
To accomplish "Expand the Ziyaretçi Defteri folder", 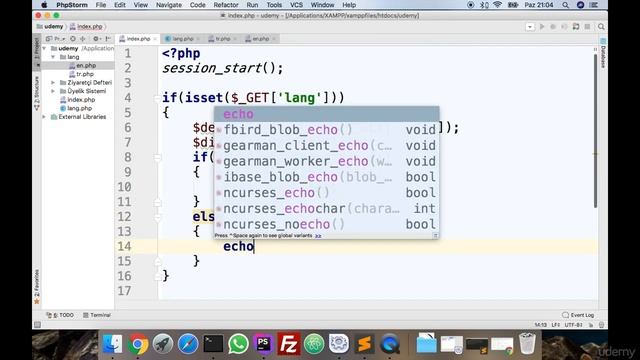I will [53, 82].
